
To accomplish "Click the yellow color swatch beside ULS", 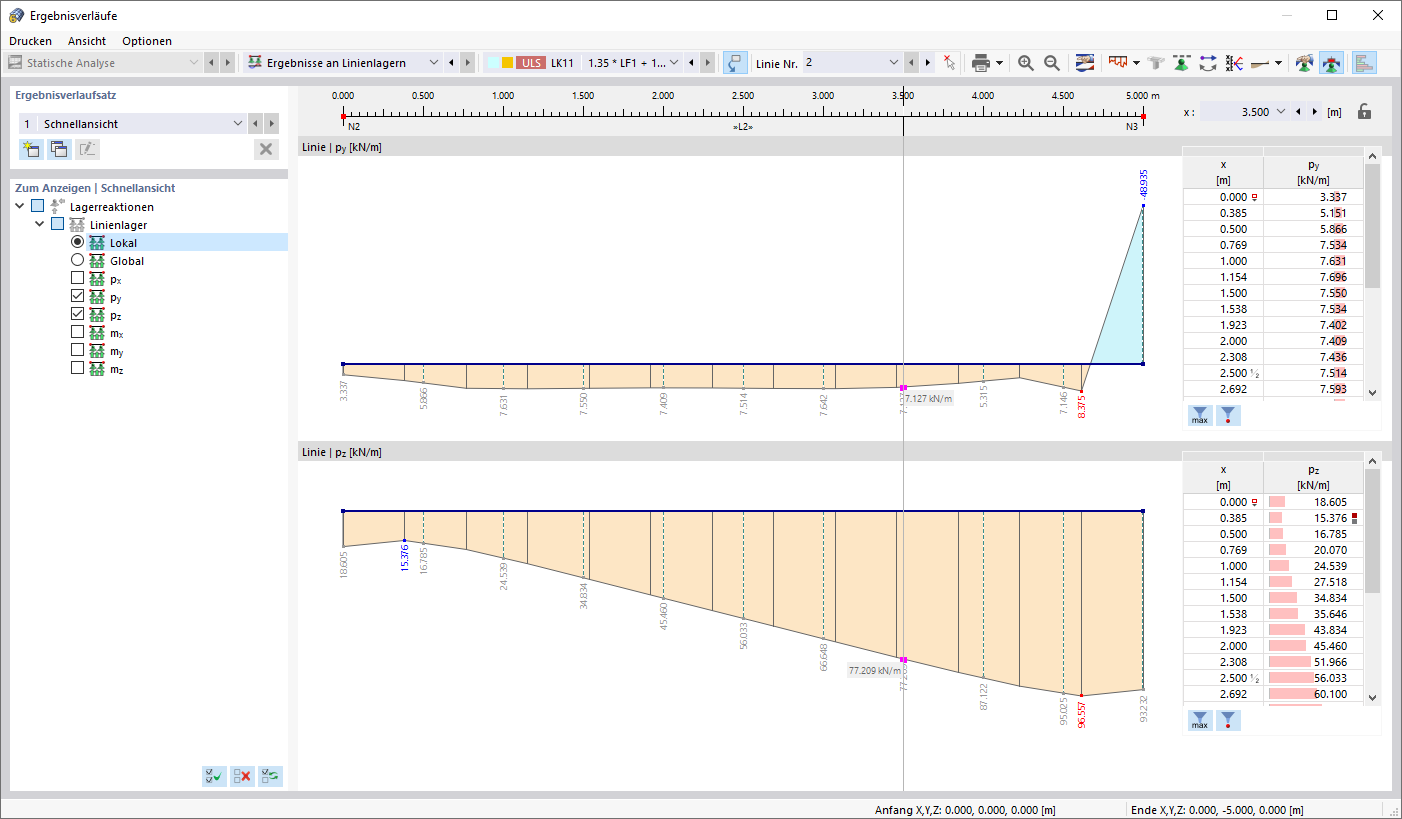I will pos(508,63).
